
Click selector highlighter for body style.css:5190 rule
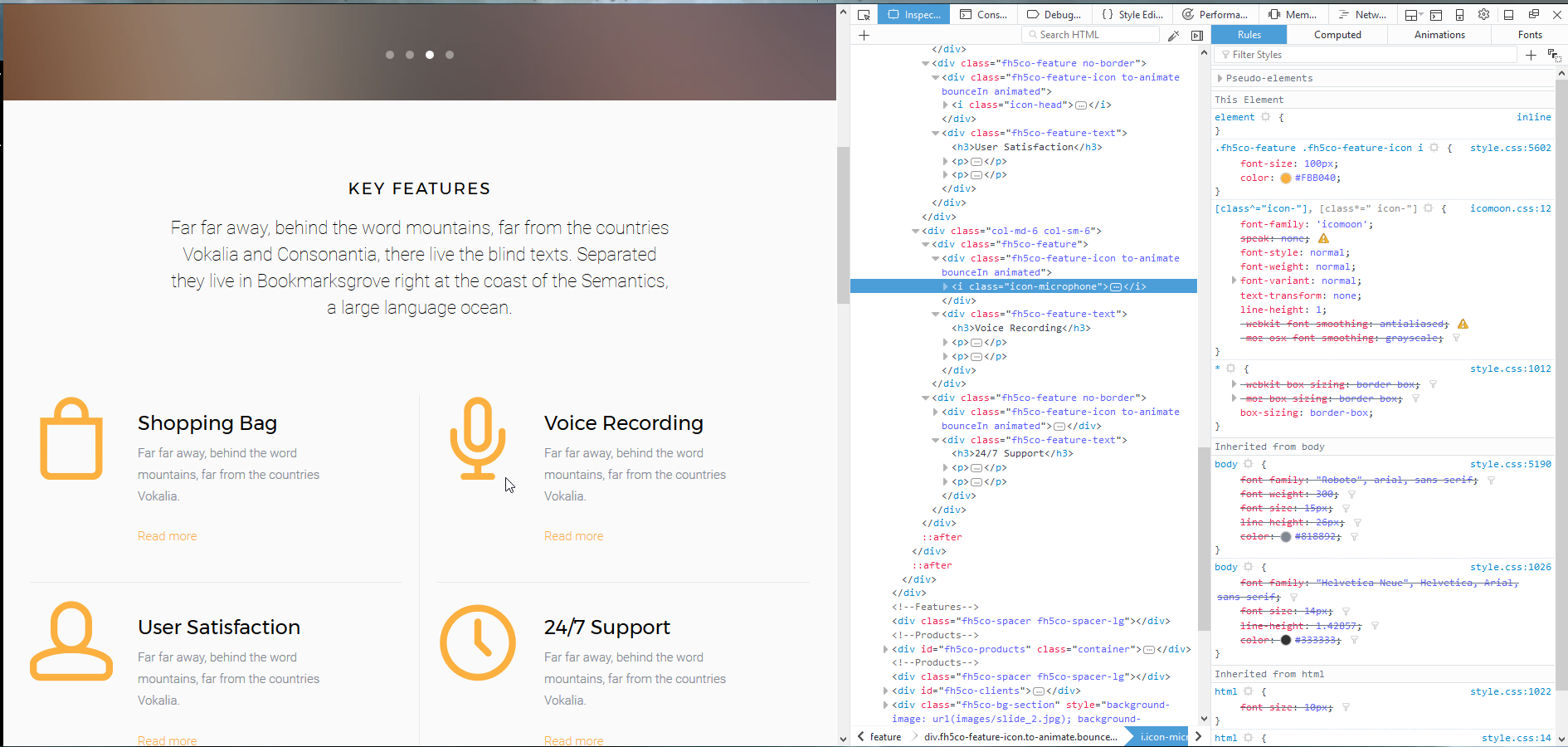point(1249,464)
